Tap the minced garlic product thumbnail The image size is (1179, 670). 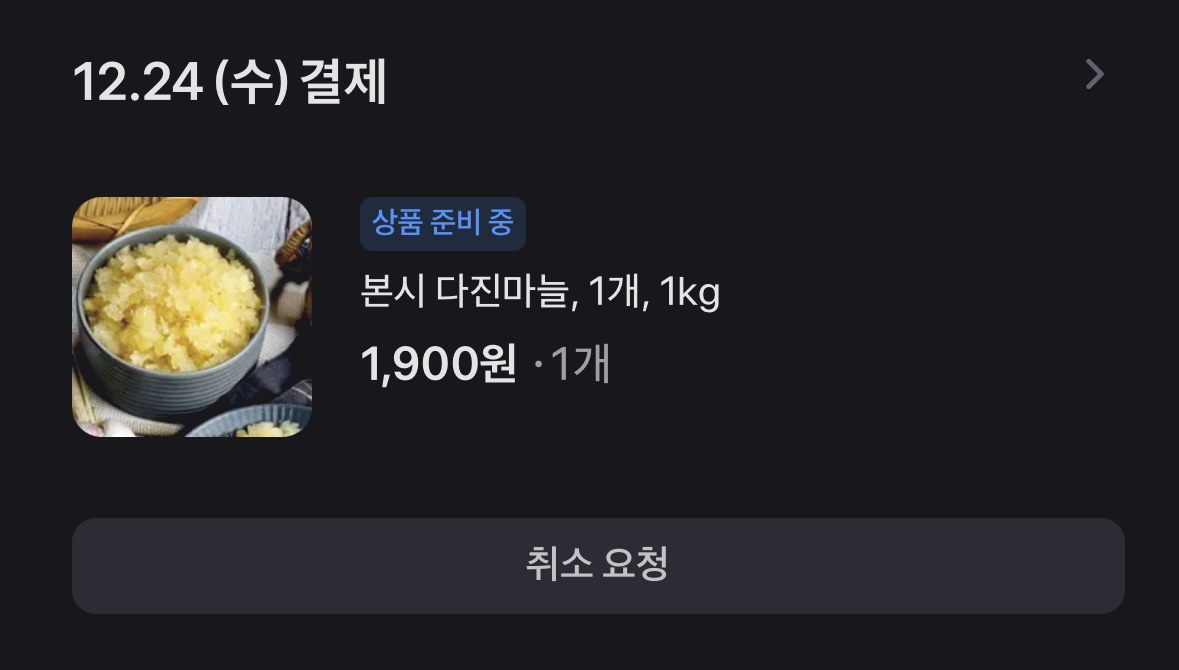point(192,317)
